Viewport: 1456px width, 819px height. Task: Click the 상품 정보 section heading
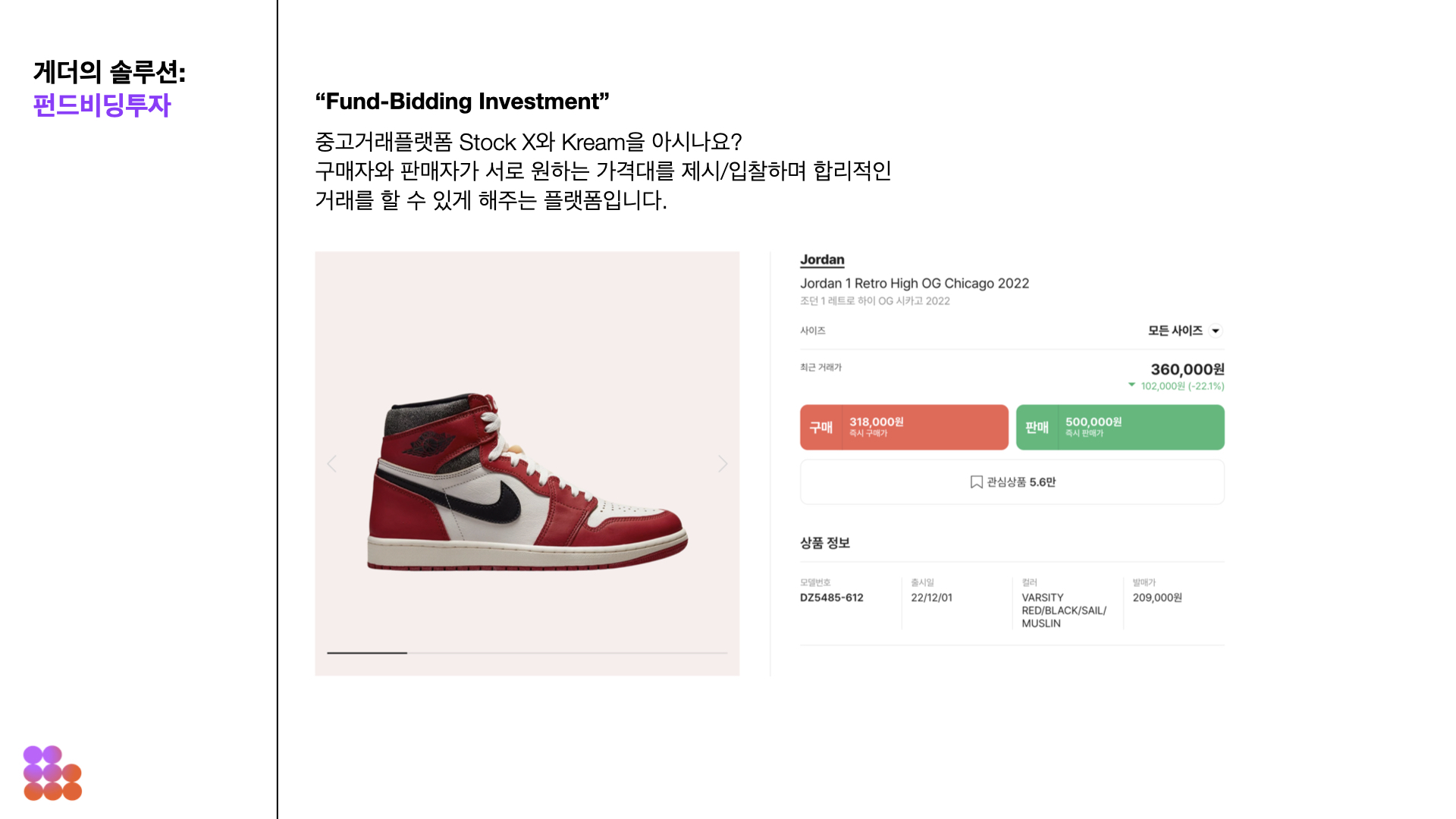[824, 543]
